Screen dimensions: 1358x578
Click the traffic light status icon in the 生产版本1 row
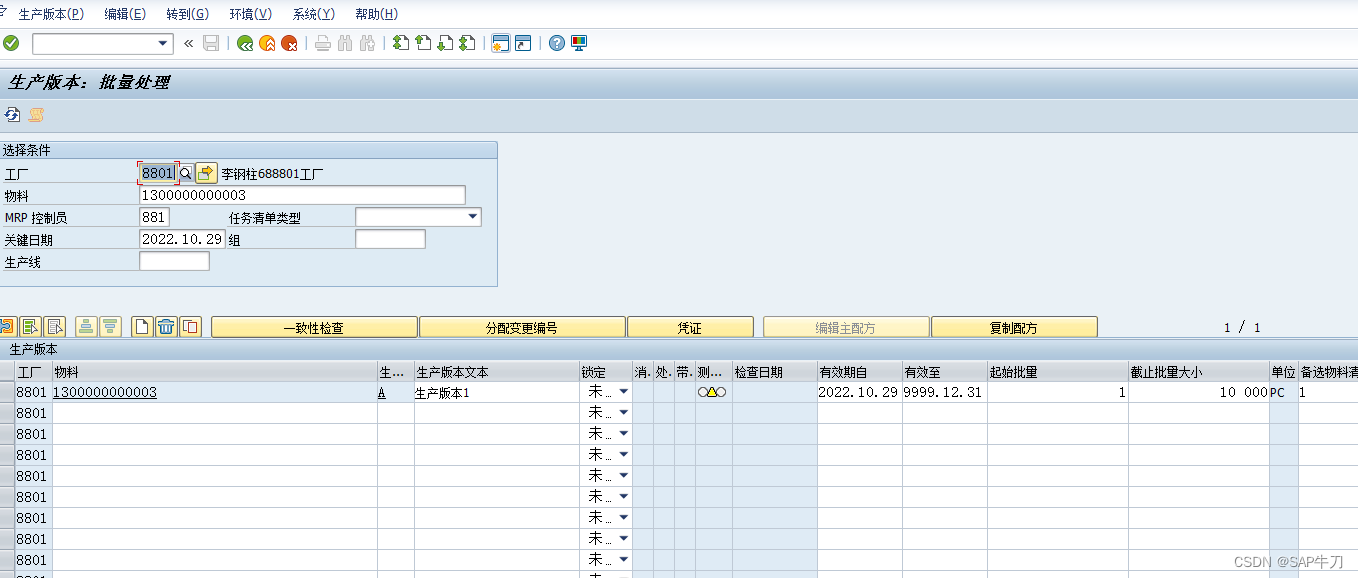712,393
